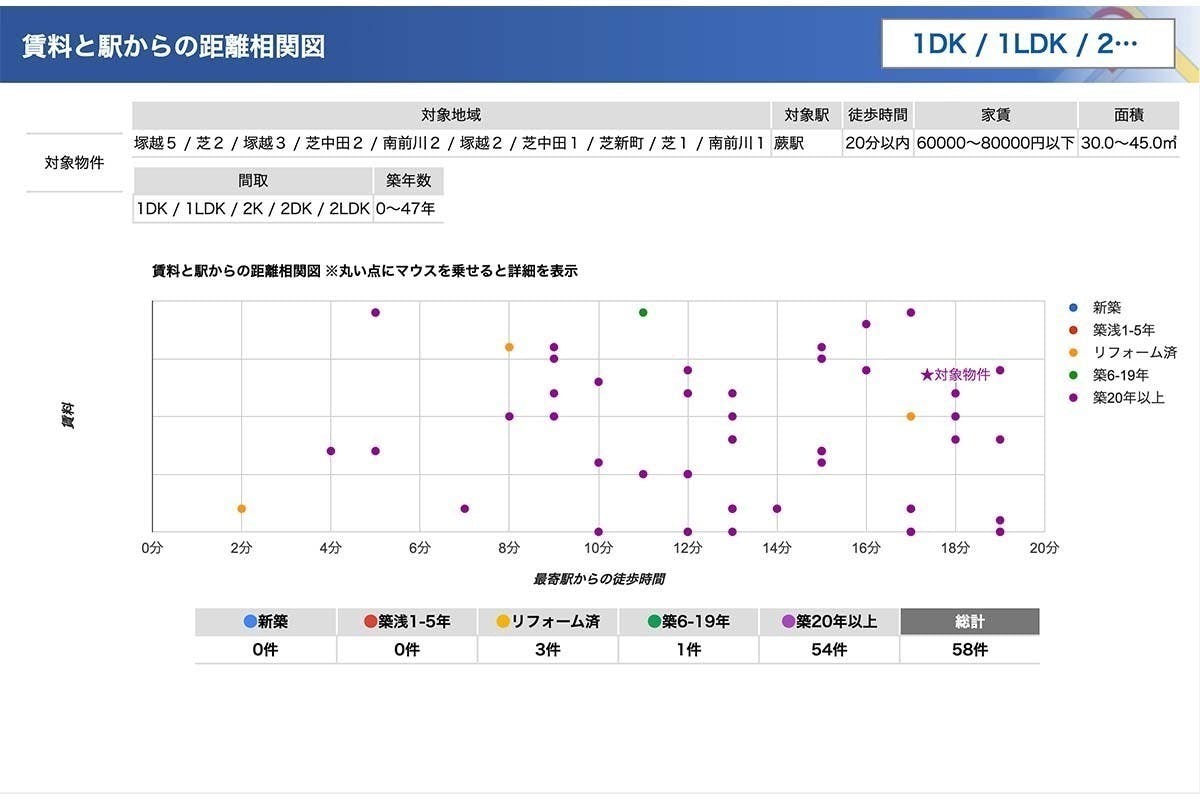Image resolution: width=1200 pixels, height=800 pixels.
Task: Click the 54件 count under 築20年以上
Action: pyautogui.click(x=829, y=650)
